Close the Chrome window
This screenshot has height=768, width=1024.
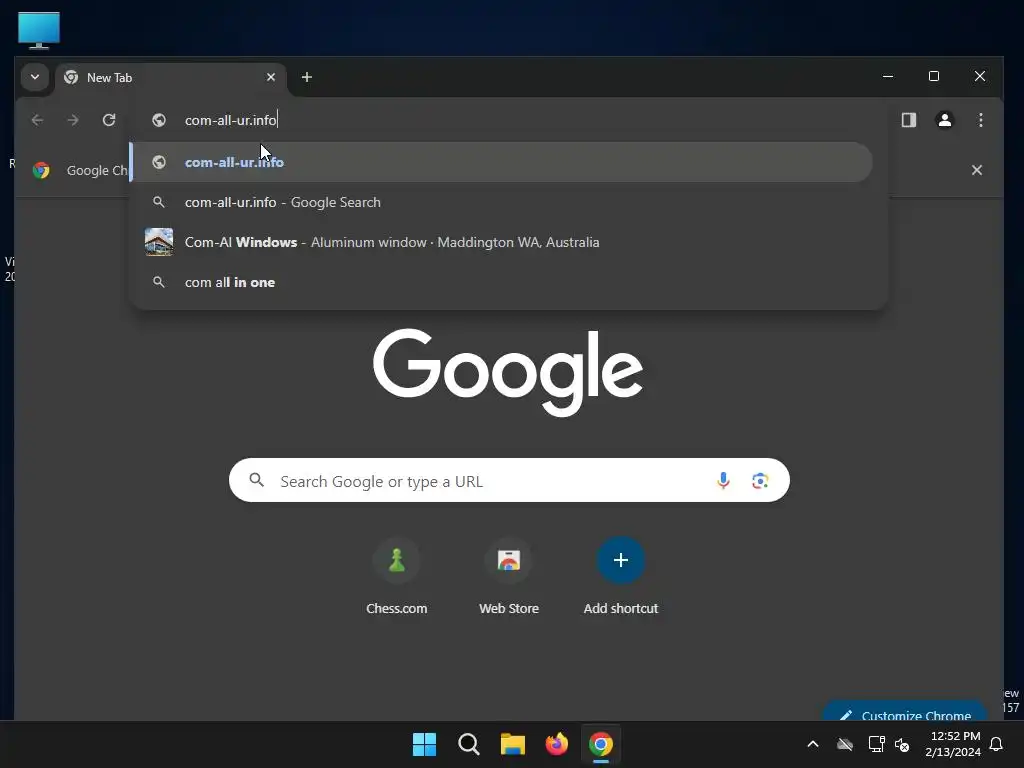(980, 76)
